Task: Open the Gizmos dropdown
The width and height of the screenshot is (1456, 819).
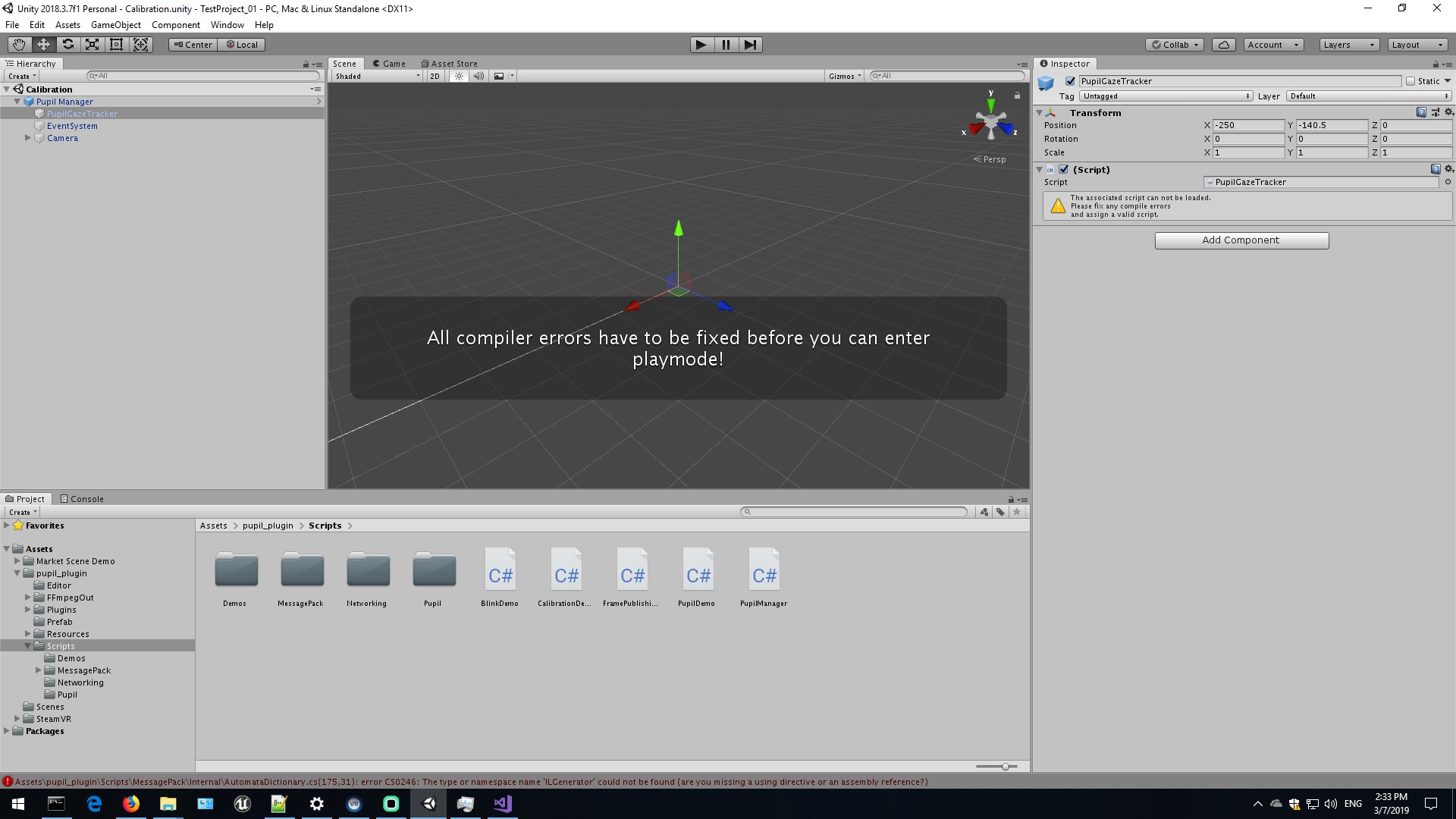Action: (845, 76)
